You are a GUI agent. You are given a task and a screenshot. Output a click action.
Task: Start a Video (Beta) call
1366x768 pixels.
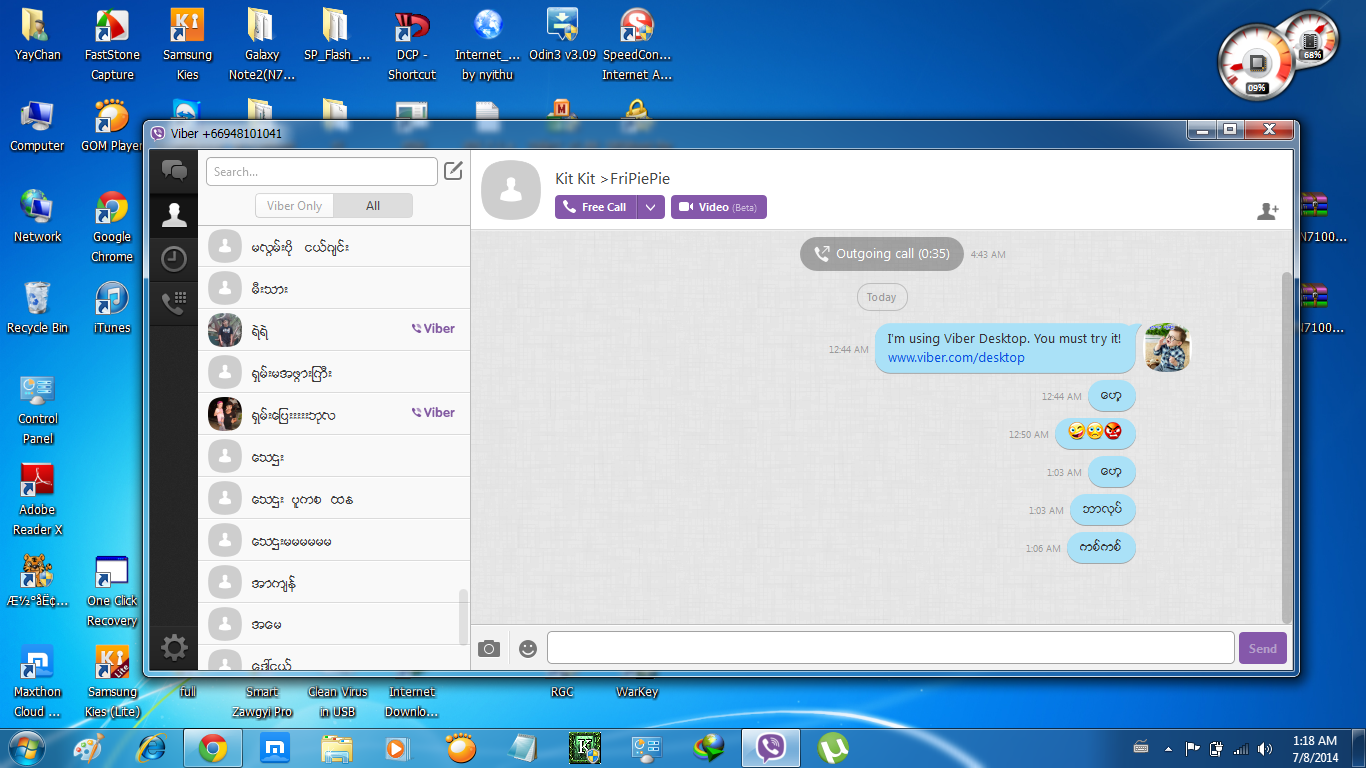coord(718,207)
